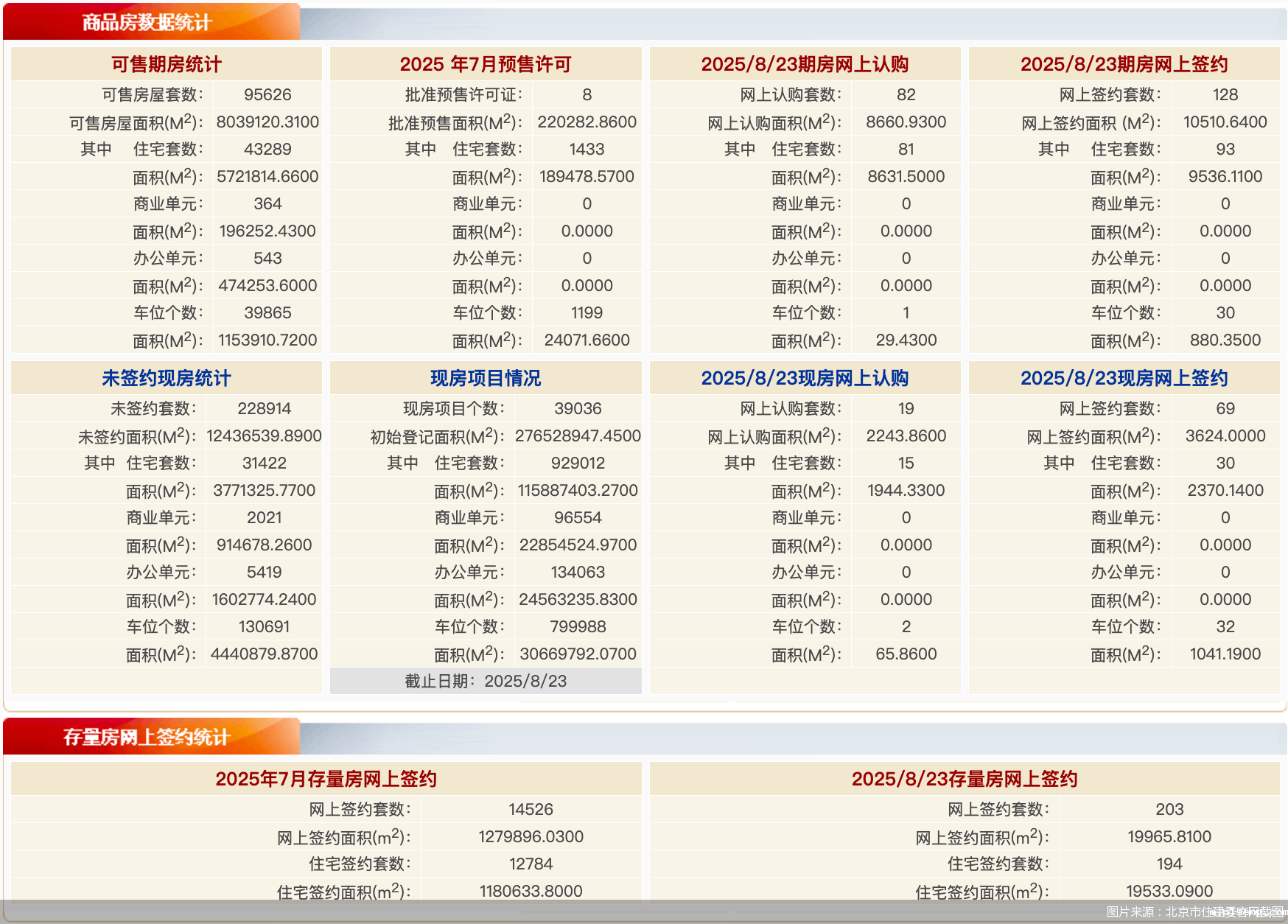This screenshot has width=1288, height=924.
Task: Select the 网上认购套数 value 82
Action: click(x=907, y=94)
